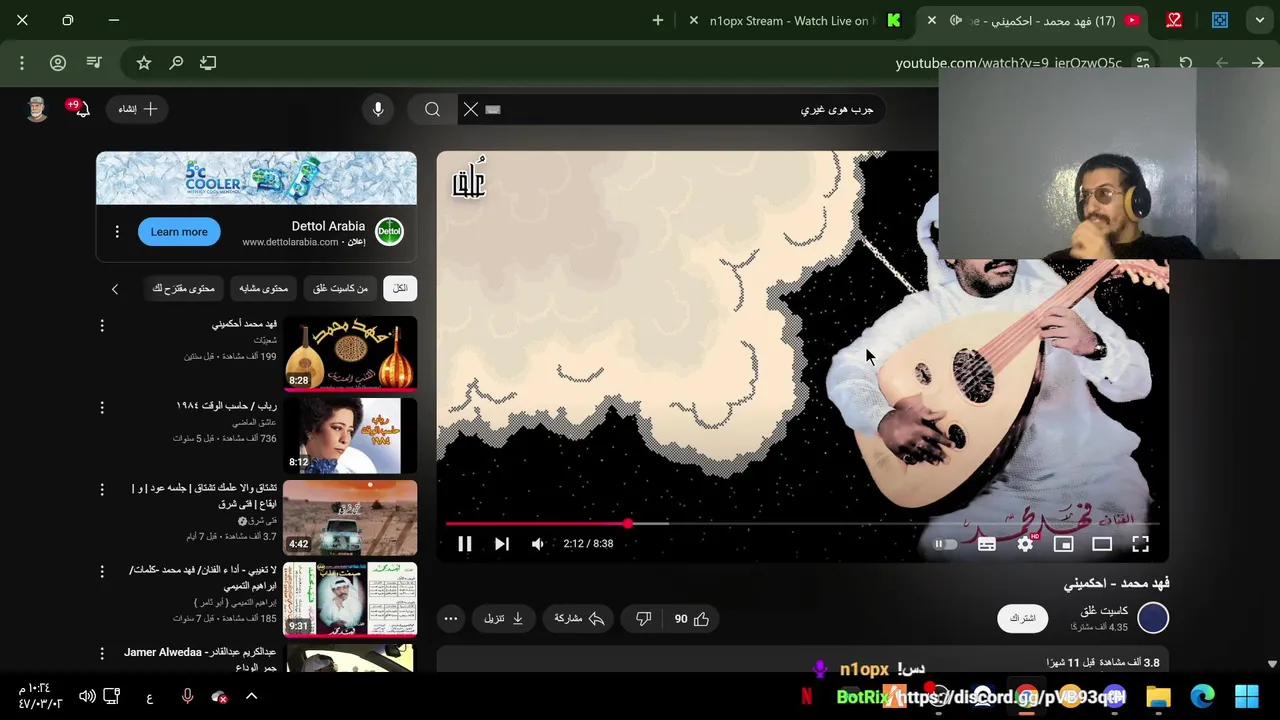Clear the YouTube search text
The image size is (1280, 720).
471,109
